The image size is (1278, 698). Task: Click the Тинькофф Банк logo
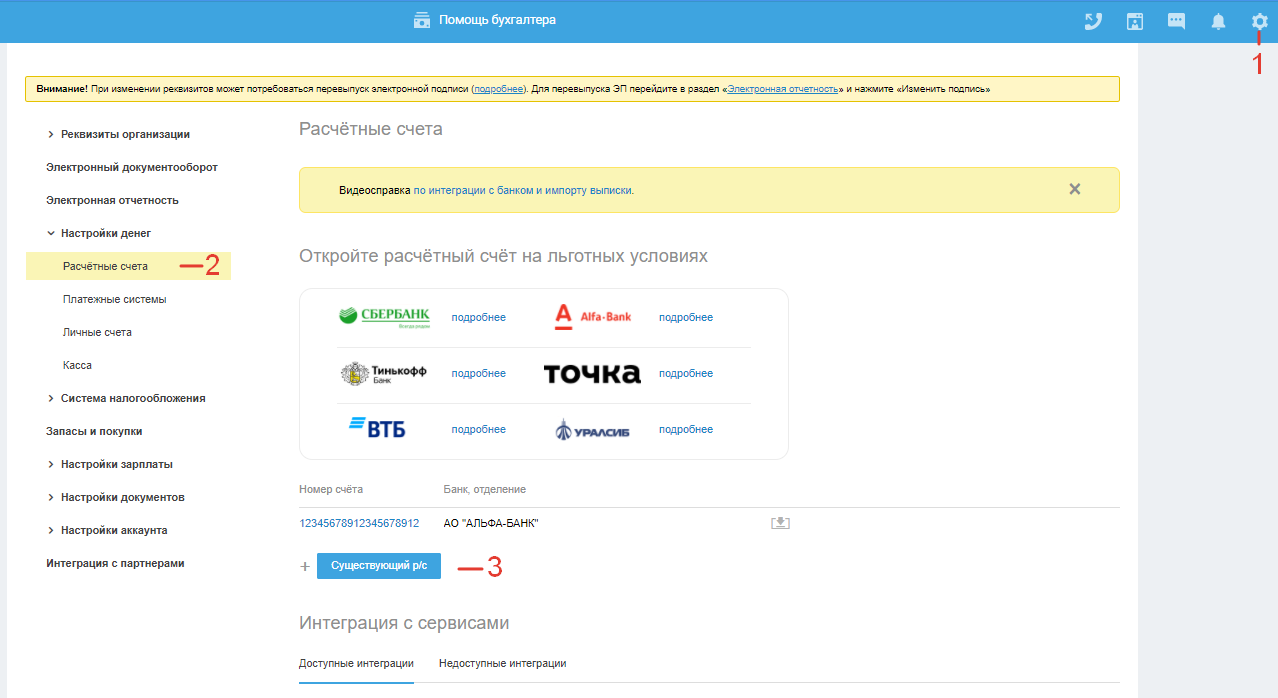pyautogui.click(x=383, y=373)
